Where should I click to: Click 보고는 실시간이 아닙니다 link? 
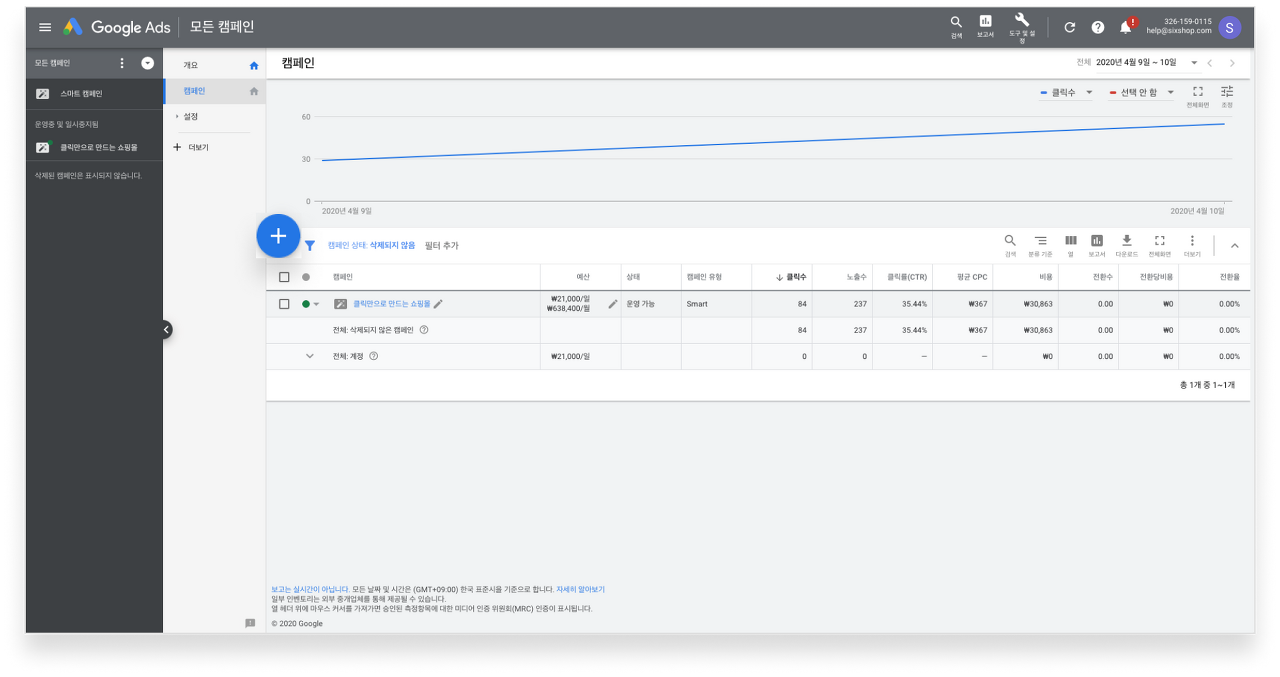click(x=310, y=590)
